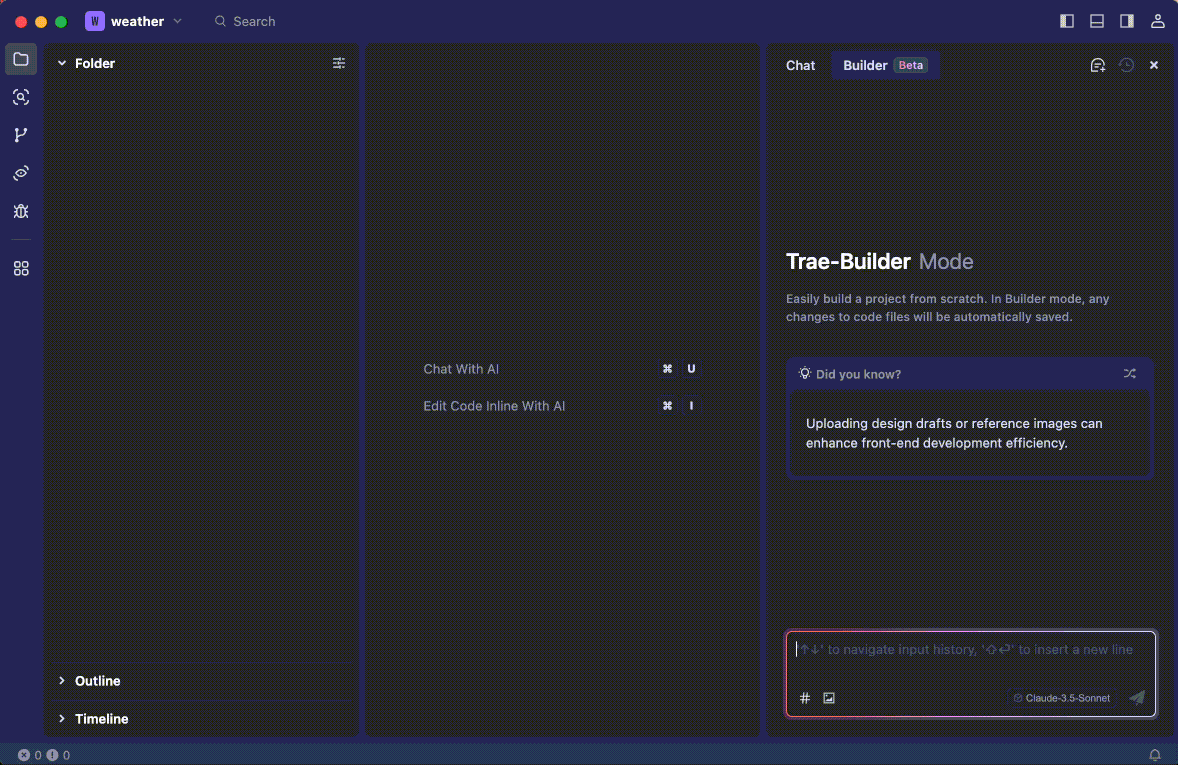
Task: Click the Edit Code Inline With AI entry
Action: (494, 406)
